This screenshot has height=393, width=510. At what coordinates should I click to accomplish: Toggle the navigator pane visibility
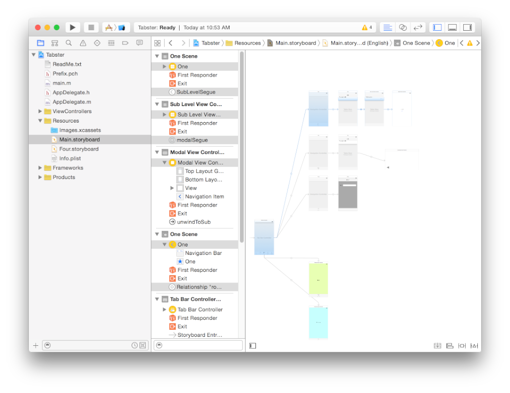(x=437, y=27)
